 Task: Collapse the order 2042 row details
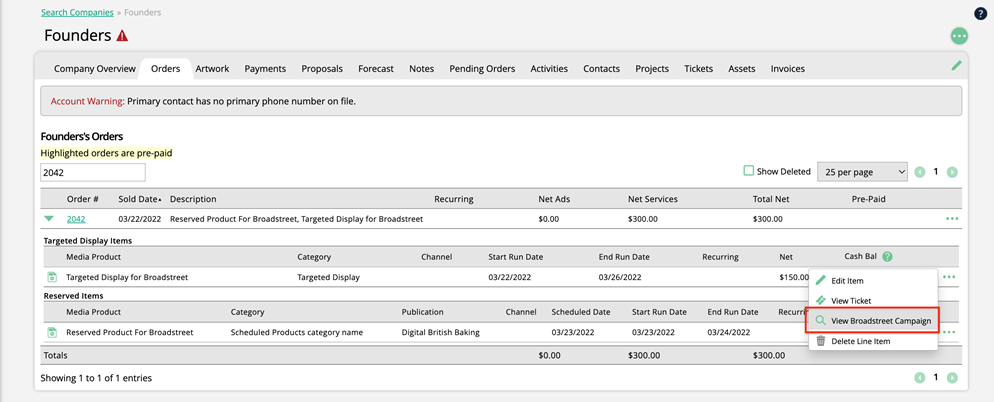click(49, 218)
